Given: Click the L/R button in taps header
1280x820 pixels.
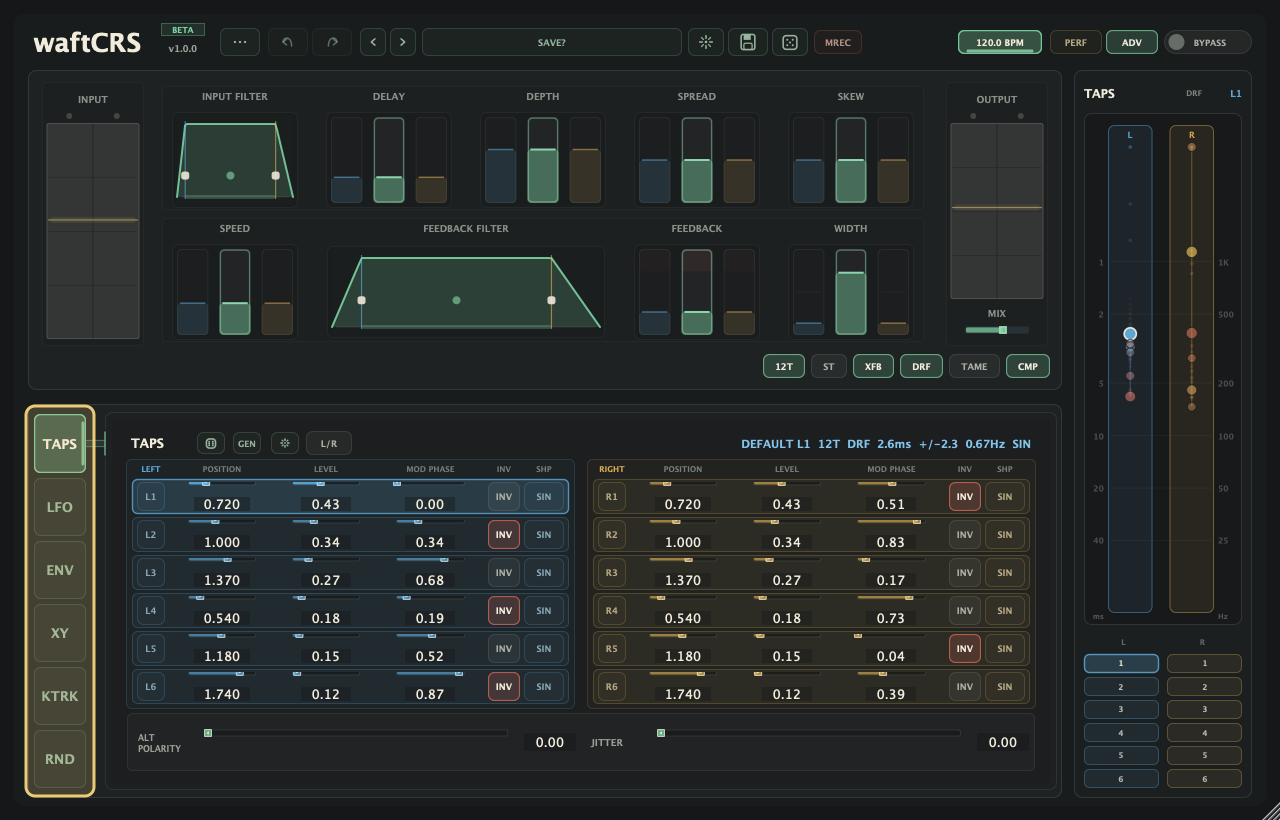Looking at the screenshot, I should point(329,443).
